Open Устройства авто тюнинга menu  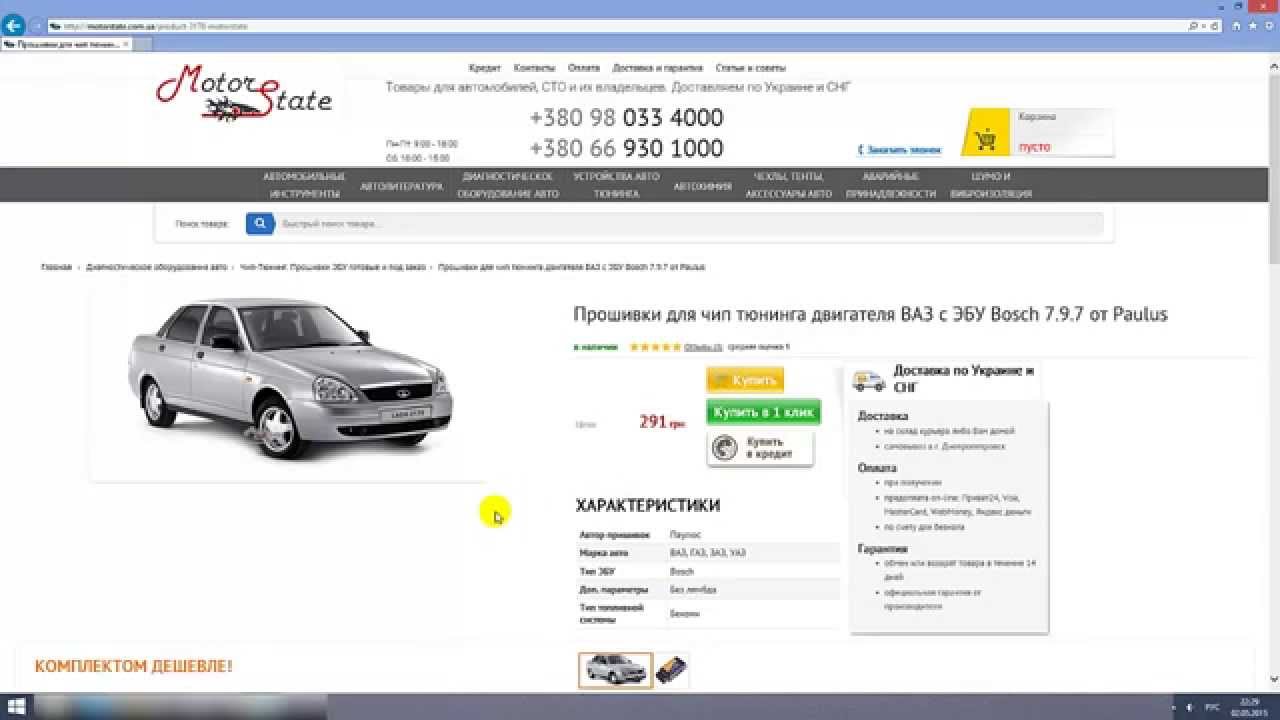coord(616,185)
